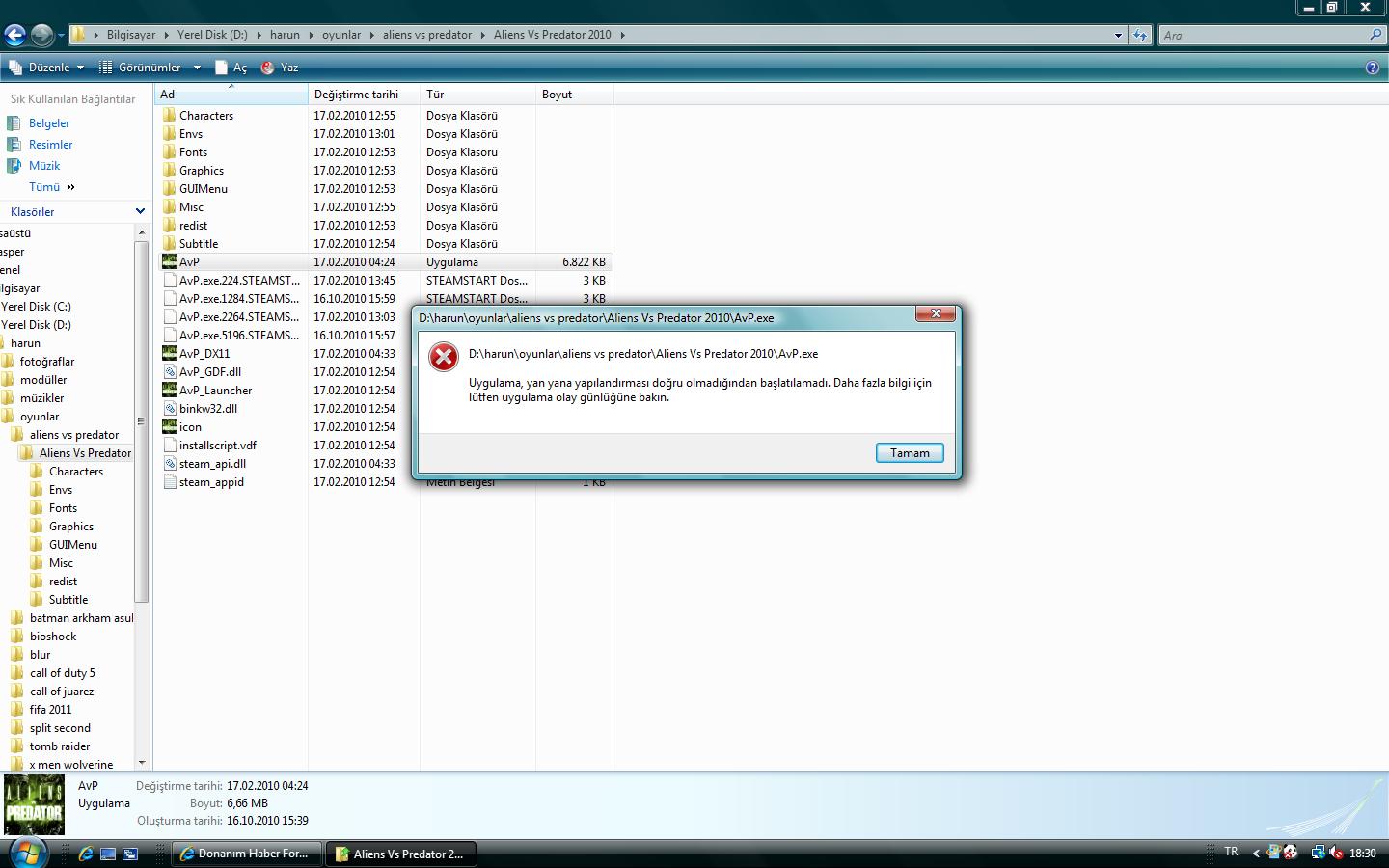This screenshot has height=868, width=1389.
Task: Click the Aliens Predator preview thumbnail
Action: tap(35, 805)
